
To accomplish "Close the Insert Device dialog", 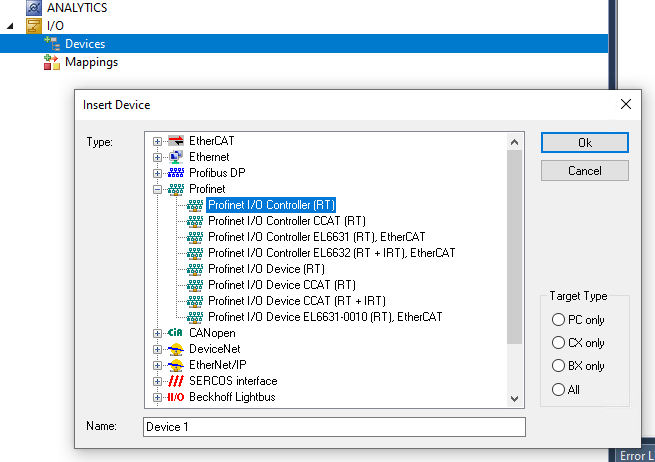I will coord(625,104).
